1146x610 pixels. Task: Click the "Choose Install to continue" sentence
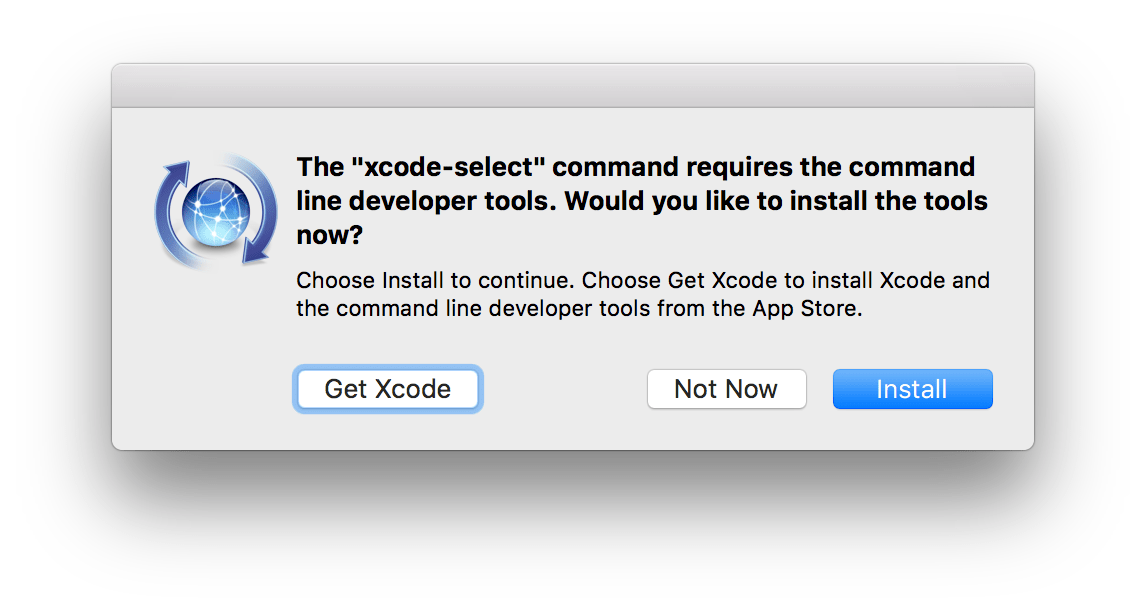436,280
